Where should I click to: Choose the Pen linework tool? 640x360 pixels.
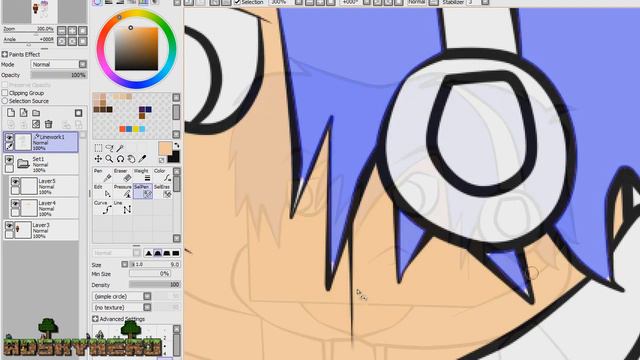(x=102, y=176)
